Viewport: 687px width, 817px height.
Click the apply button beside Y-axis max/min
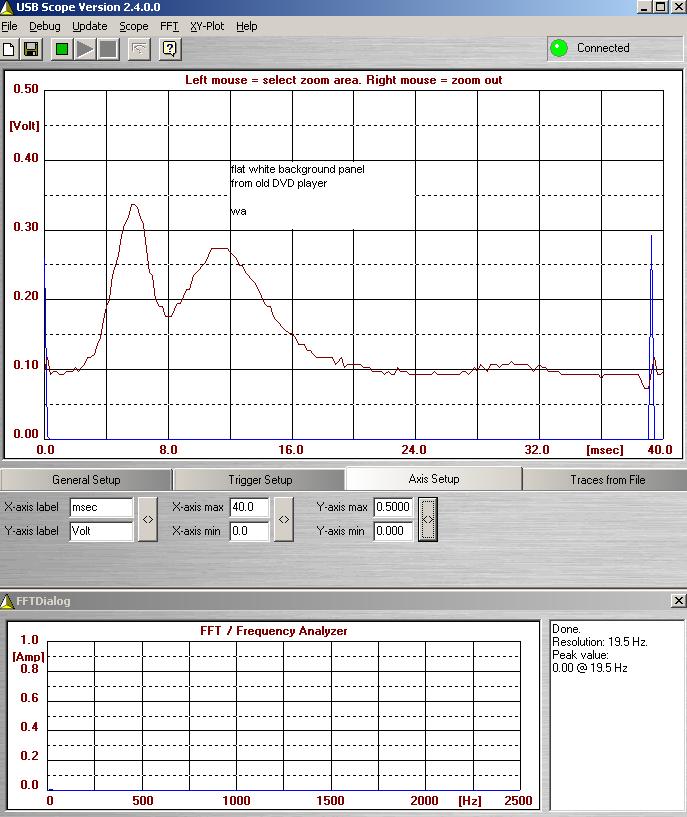[x=428, y=519]
